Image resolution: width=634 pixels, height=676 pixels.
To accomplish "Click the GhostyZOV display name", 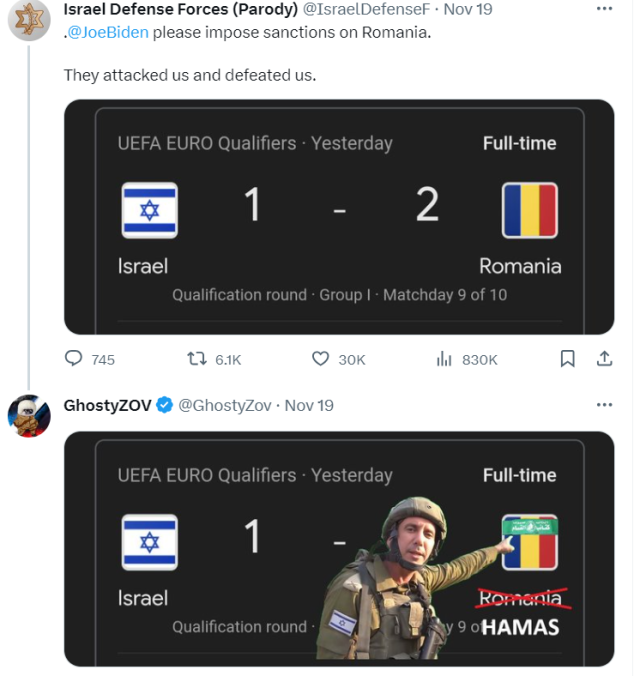I will pyautogui.click(x=107, y=405).
